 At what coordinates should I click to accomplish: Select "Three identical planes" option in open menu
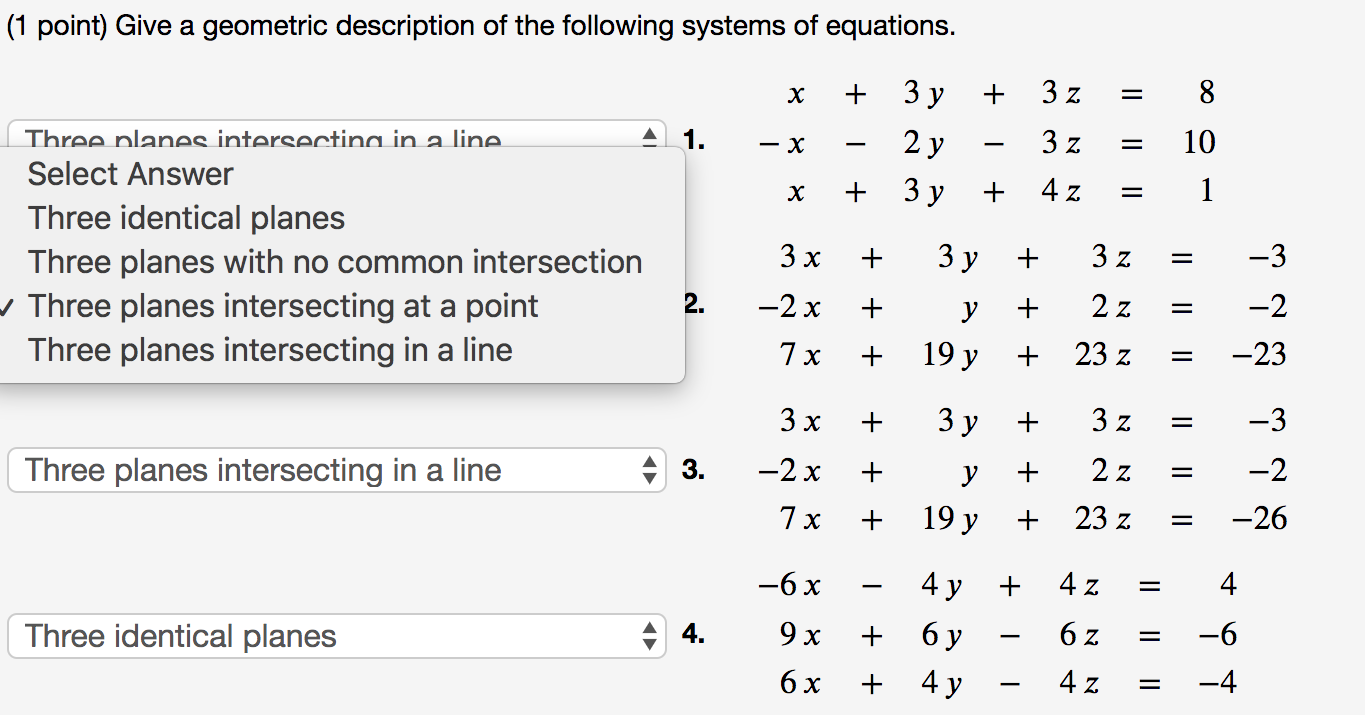pos(186,217)
